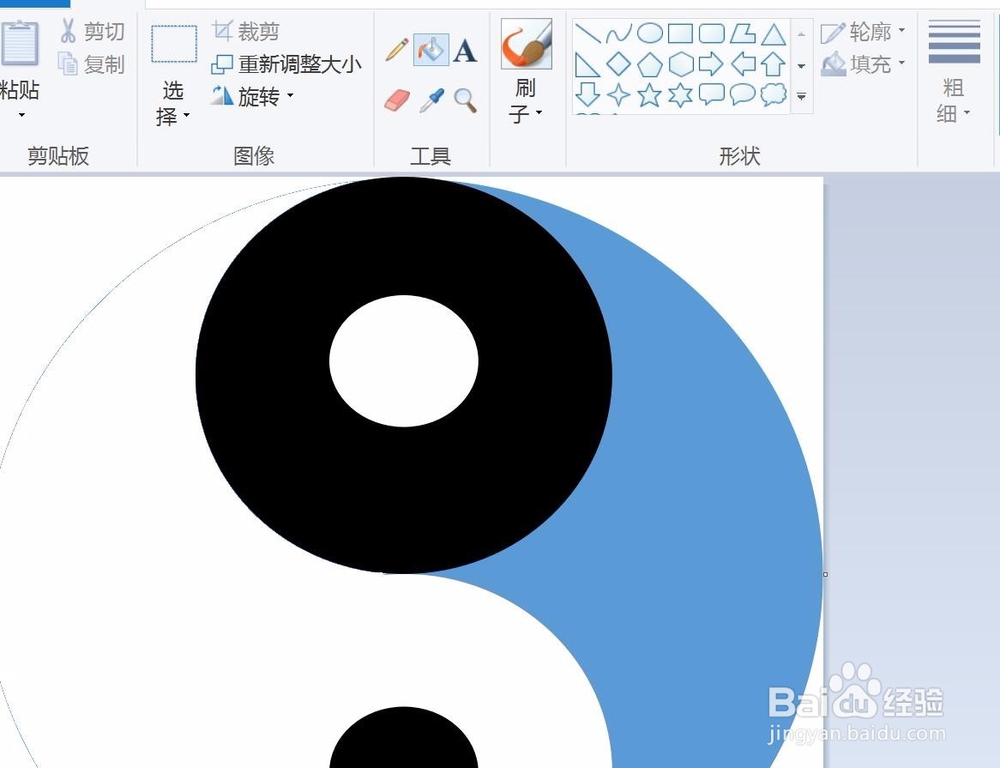Choose the Hexagon shape
Image resolution: width=1000 pixels, height=768 pixels.
click(680, 64)
